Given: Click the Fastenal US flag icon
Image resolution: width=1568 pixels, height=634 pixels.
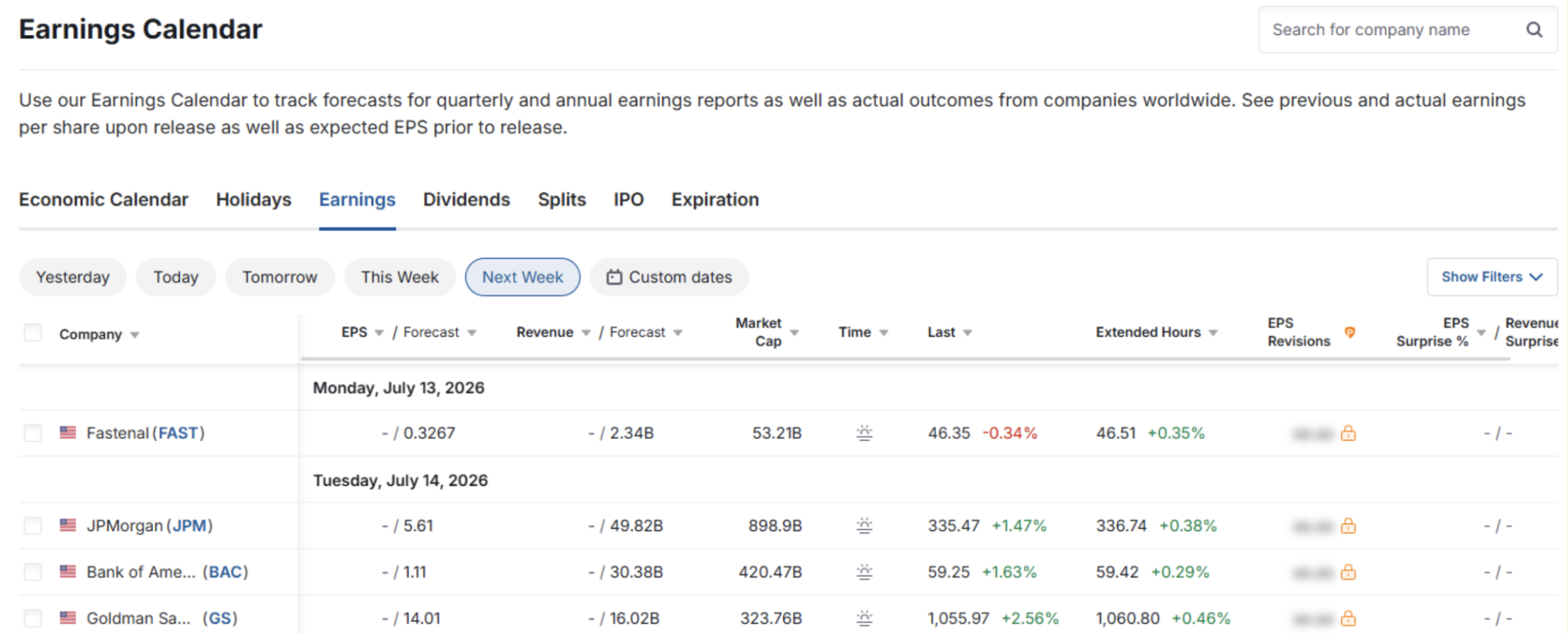Looking at the screenshot, I should pyautogui.click(x=68, y=432).
